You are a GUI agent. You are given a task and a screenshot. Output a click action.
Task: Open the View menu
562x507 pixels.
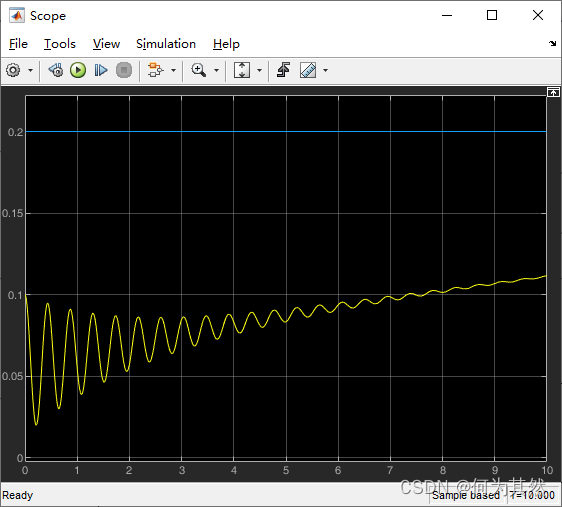click(106, 44)
